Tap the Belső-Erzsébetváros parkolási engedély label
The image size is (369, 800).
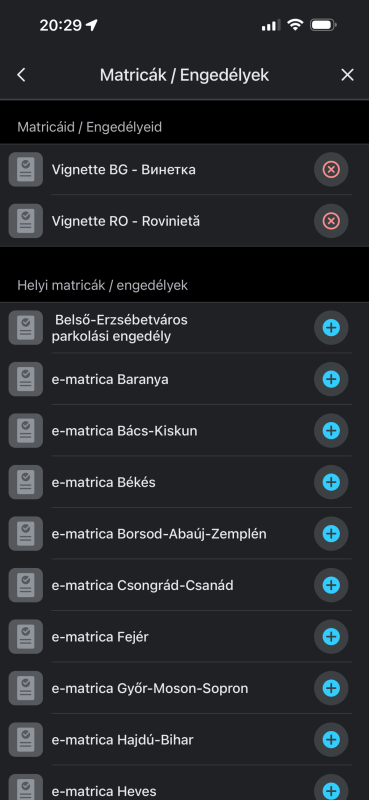[x=120, y=328]
